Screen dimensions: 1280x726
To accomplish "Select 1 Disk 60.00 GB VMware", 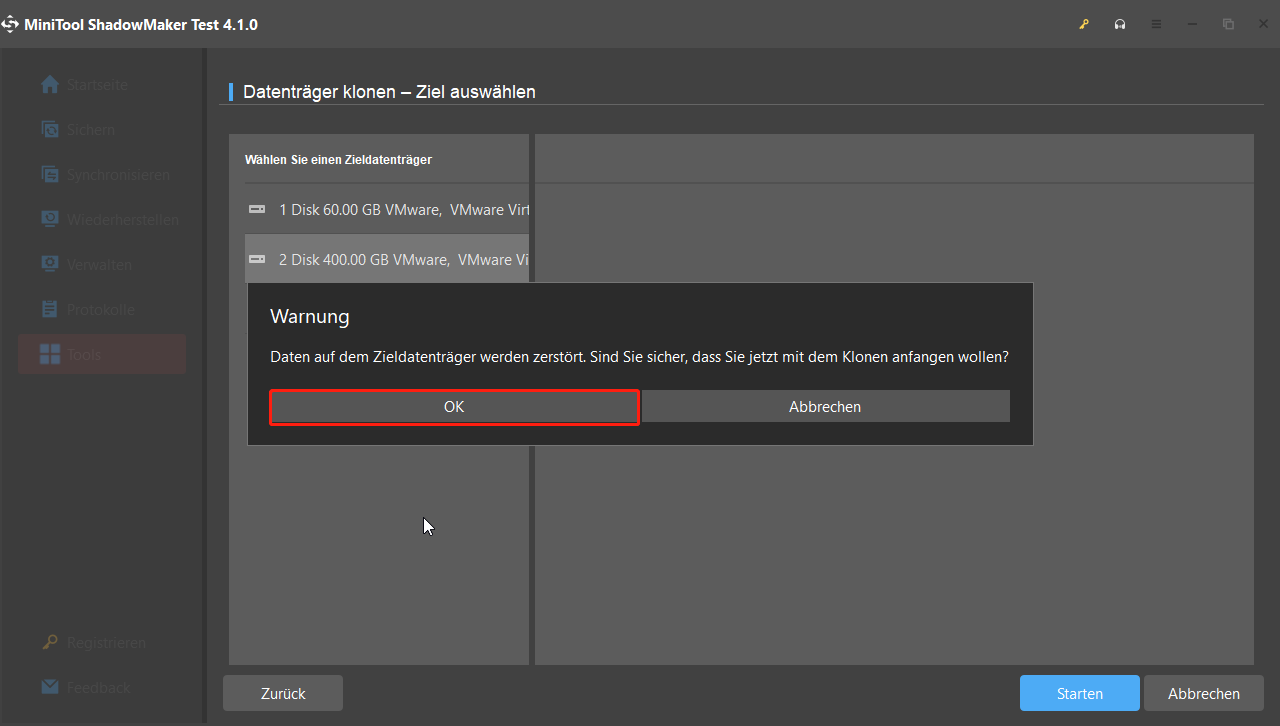I will tap(386, 210).
